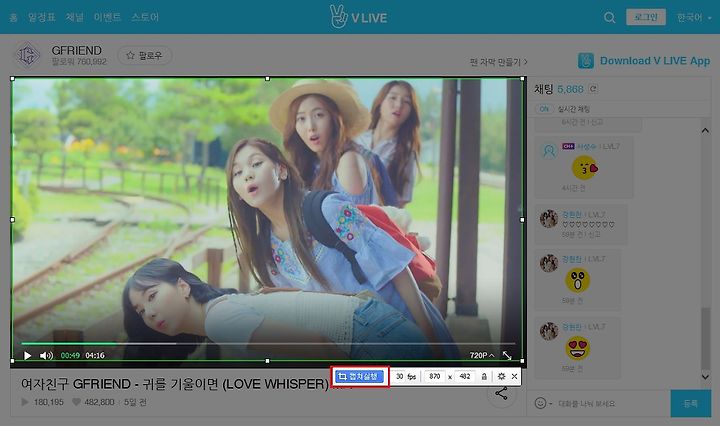Screen dimensions: 720x426
Task: Edit the capture height field 482
Action: pos(465,377)
